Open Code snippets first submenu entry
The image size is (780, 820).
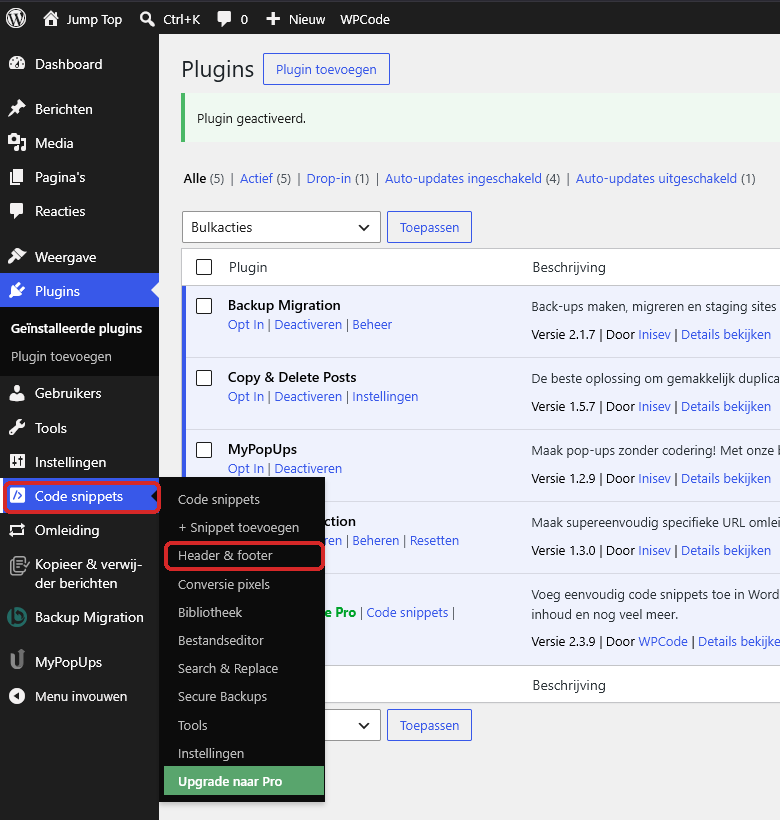pos(219,499)
